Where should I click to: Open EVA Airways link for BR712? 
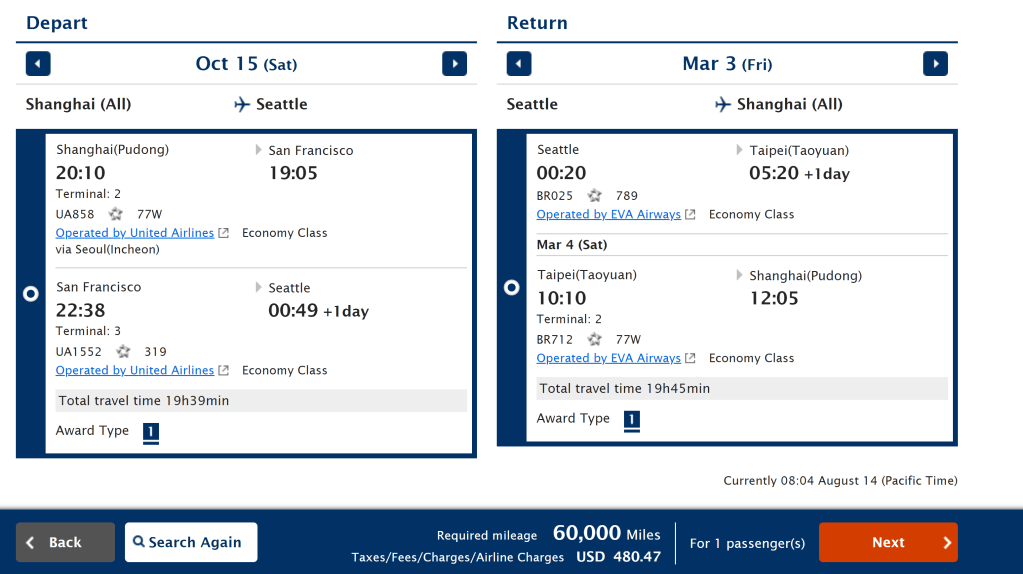pos(608,358)
